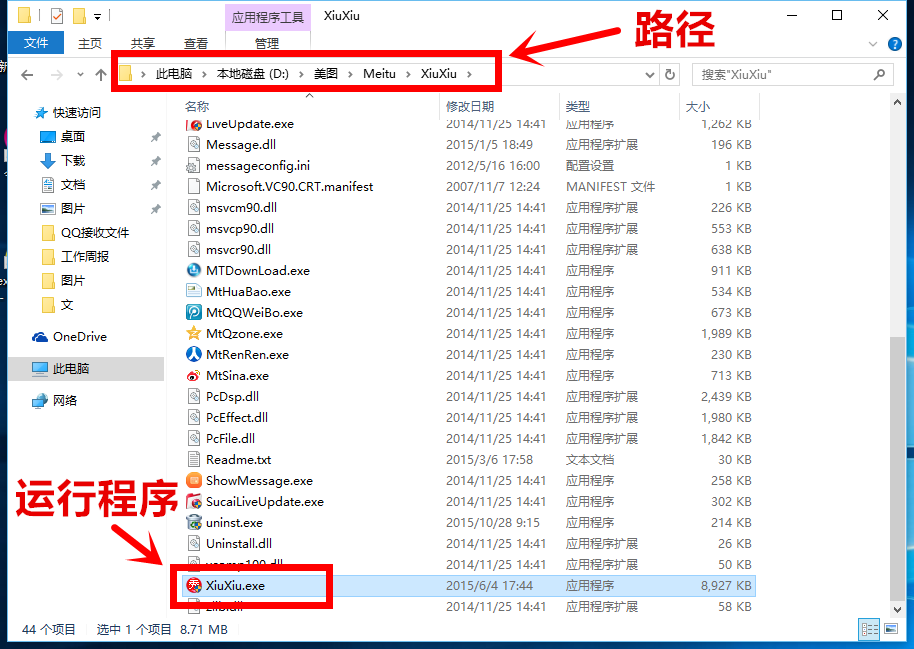Click the XiuXiu.exe red icon
Image resolution: width=914 pixels, height=649 pixels.
[x=194, y=585]
